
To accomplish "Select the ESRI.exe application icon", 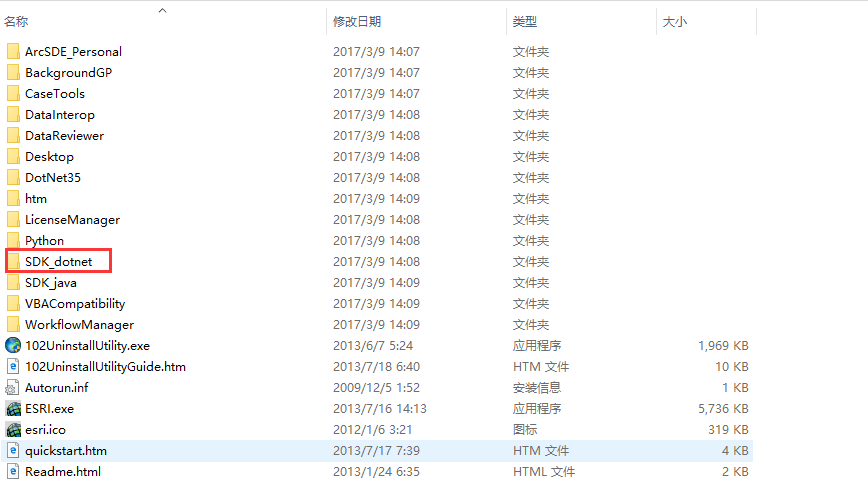I will tap(13, 409).
